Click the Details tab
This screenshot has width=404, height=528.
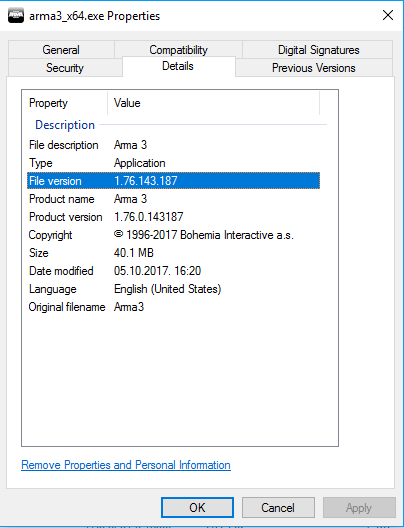coord(178,66)
